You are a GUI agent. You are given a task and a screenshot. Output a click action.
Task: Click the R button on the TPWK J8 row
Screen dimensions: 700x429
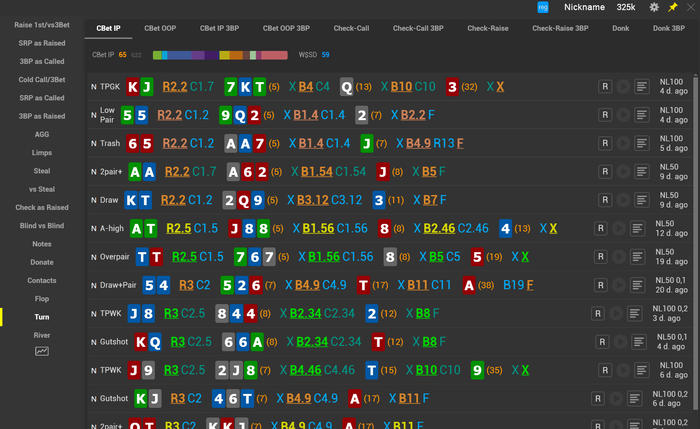click(598, 313)
